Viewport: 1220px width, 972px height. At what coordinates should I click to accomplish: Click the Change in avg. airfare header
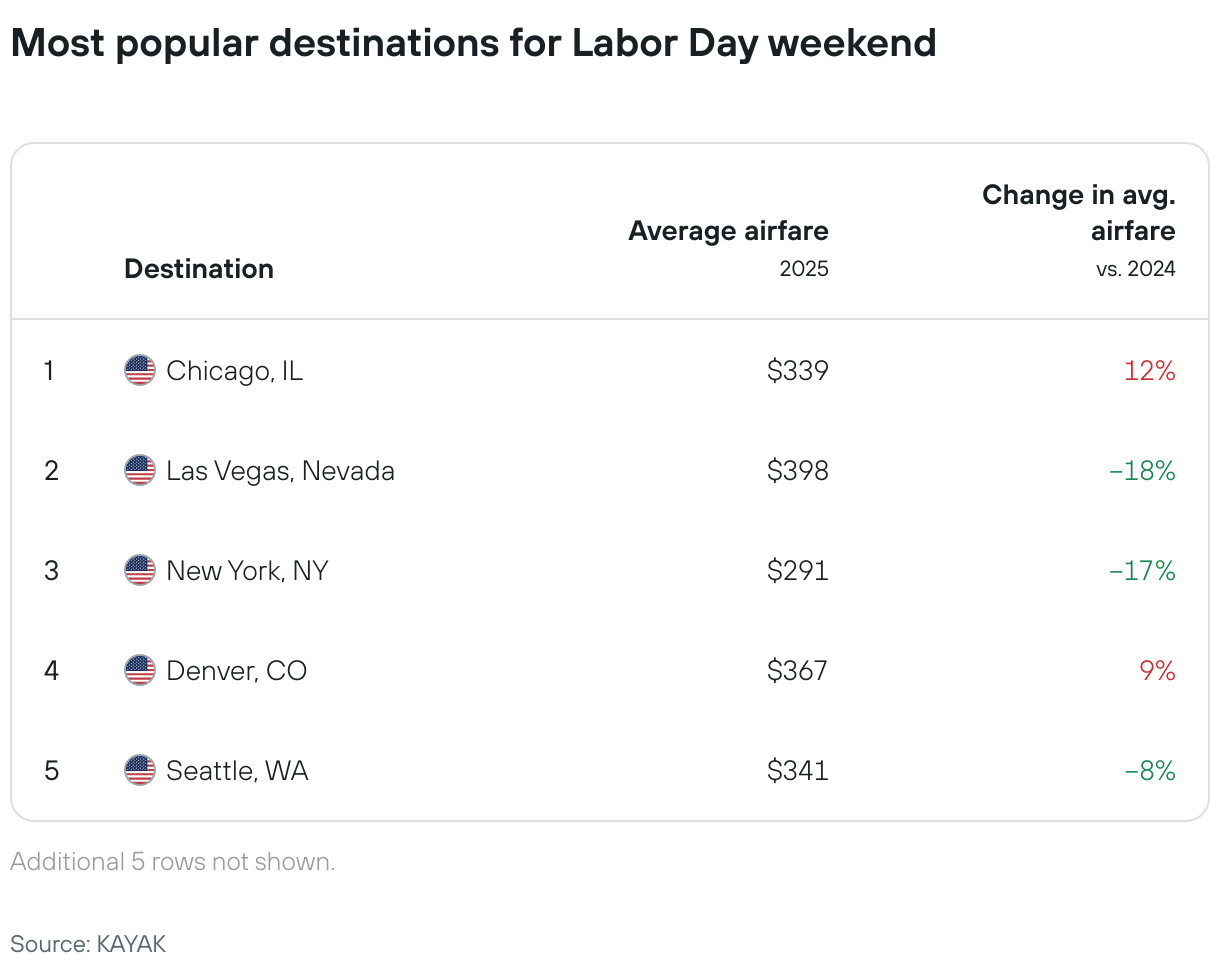click(1079, 213)
